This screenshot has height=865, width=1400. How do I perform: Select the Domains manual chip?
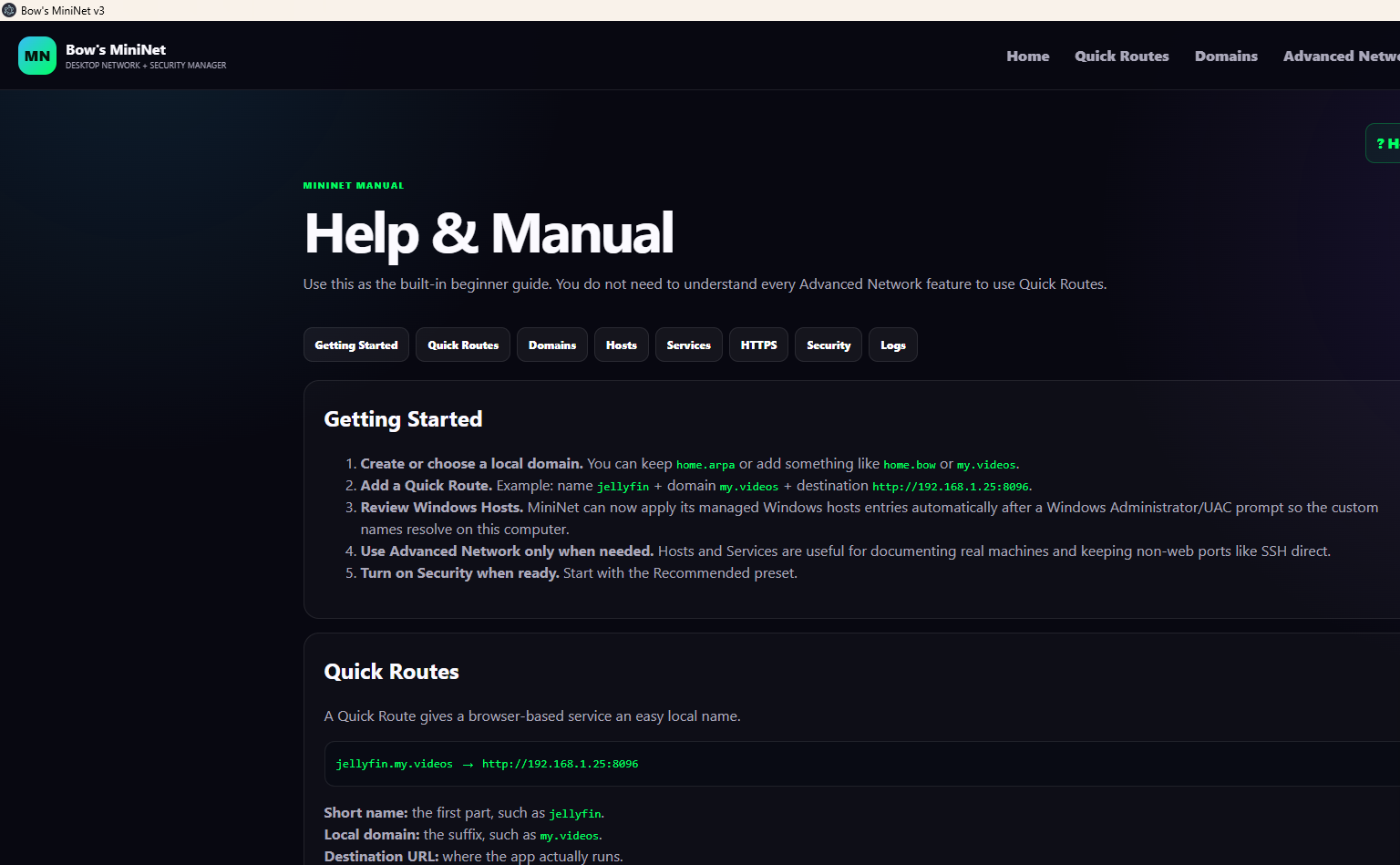point(552,345)
